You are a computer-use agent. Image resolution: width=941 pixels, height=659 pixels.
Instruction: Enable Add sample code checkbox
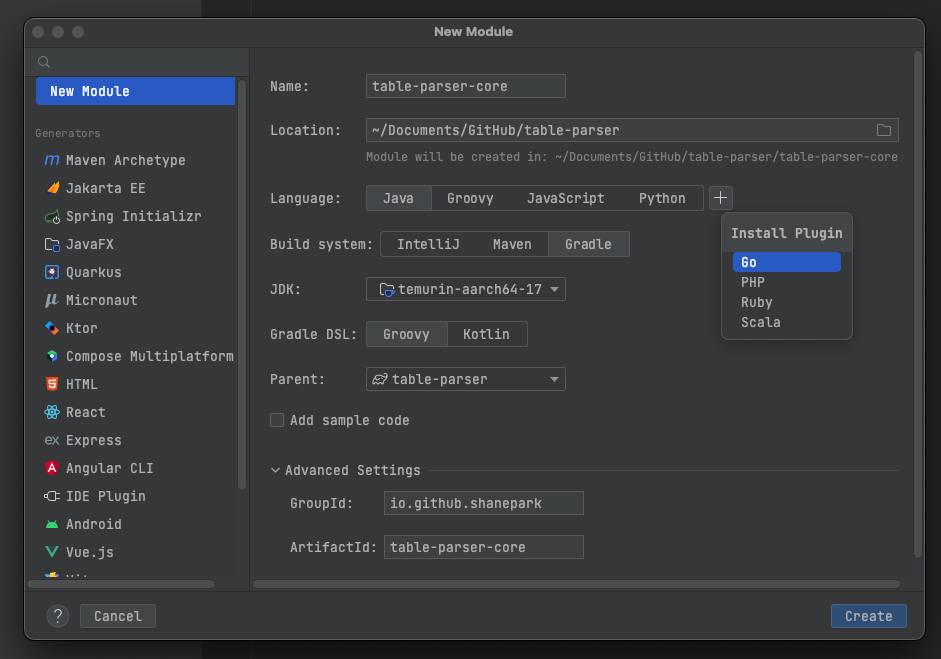click(x=277, y=420)
